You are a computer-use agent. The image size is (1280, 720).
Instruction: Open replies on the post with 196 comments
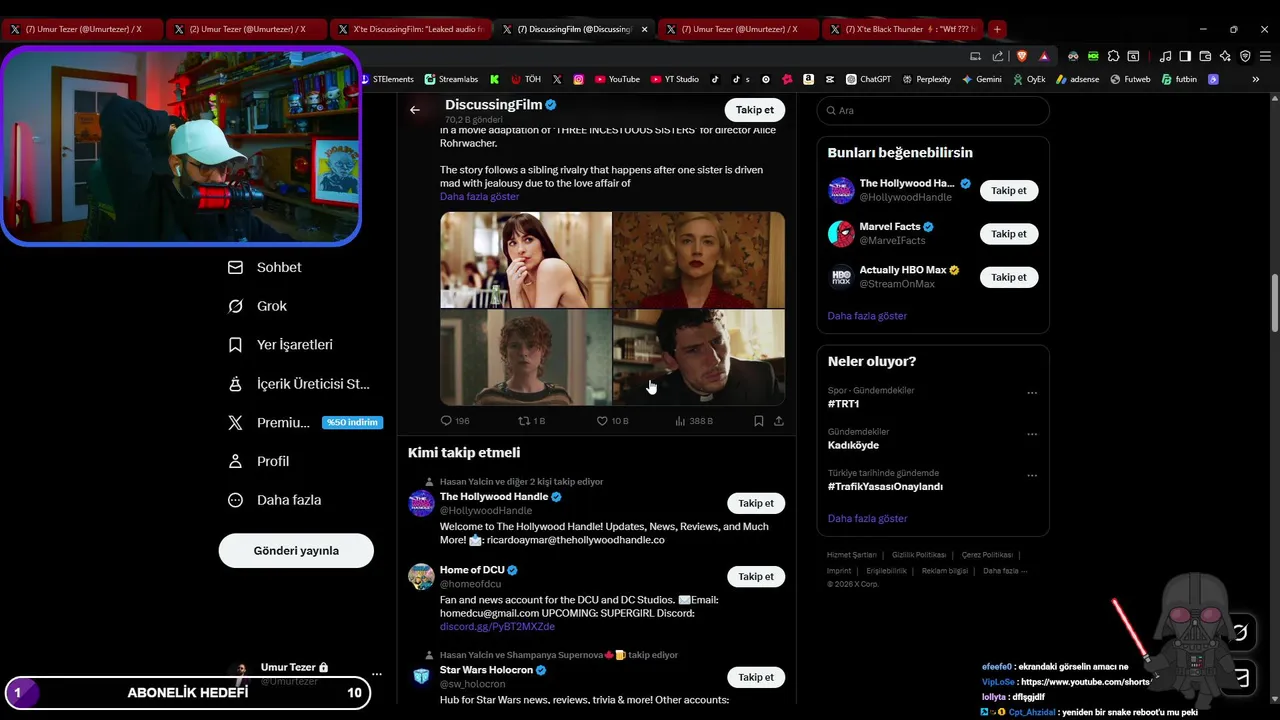point(455,421)
